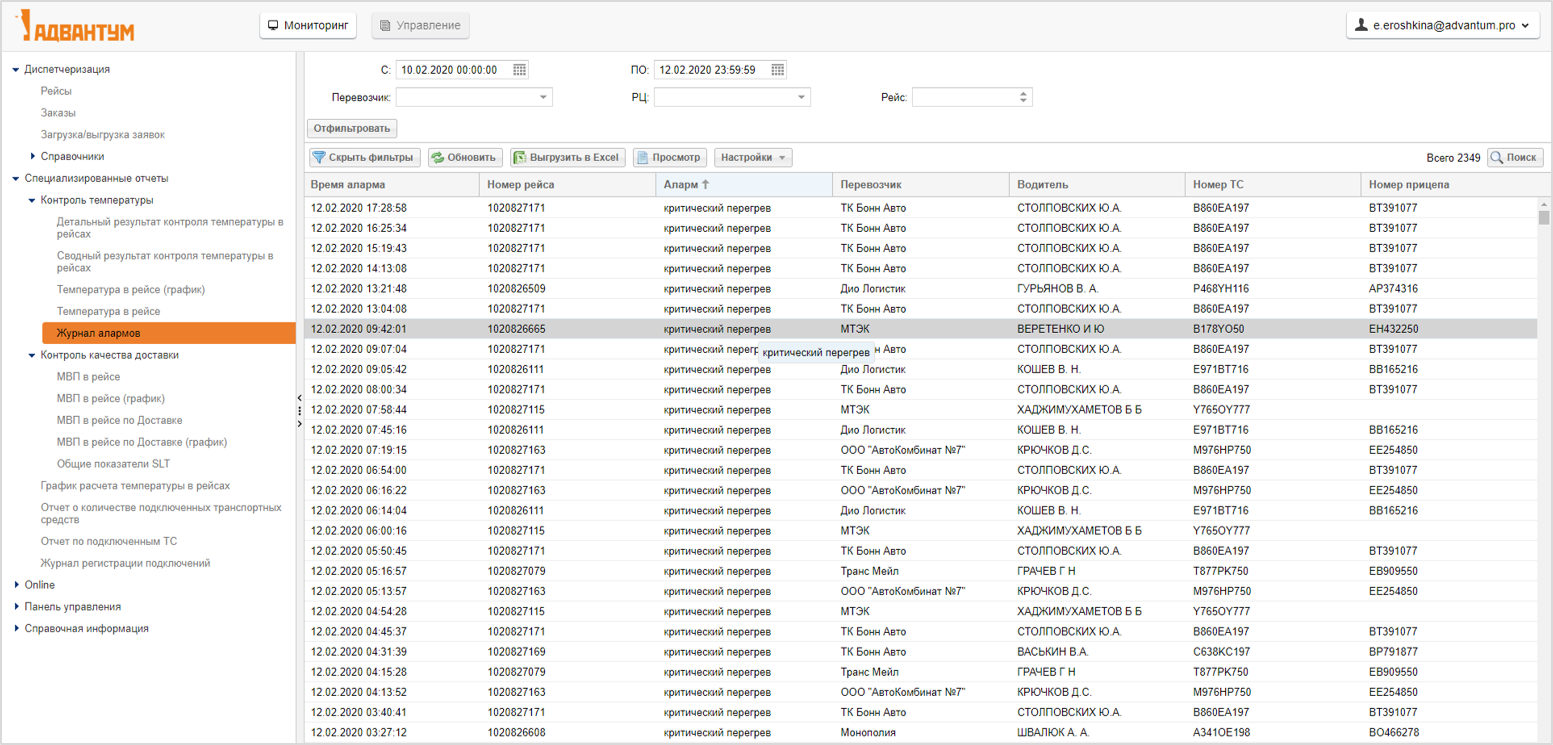Open Температура в рейсе (график) report
This screenshot has width=1553, height=745.
[x=130, y=290]
